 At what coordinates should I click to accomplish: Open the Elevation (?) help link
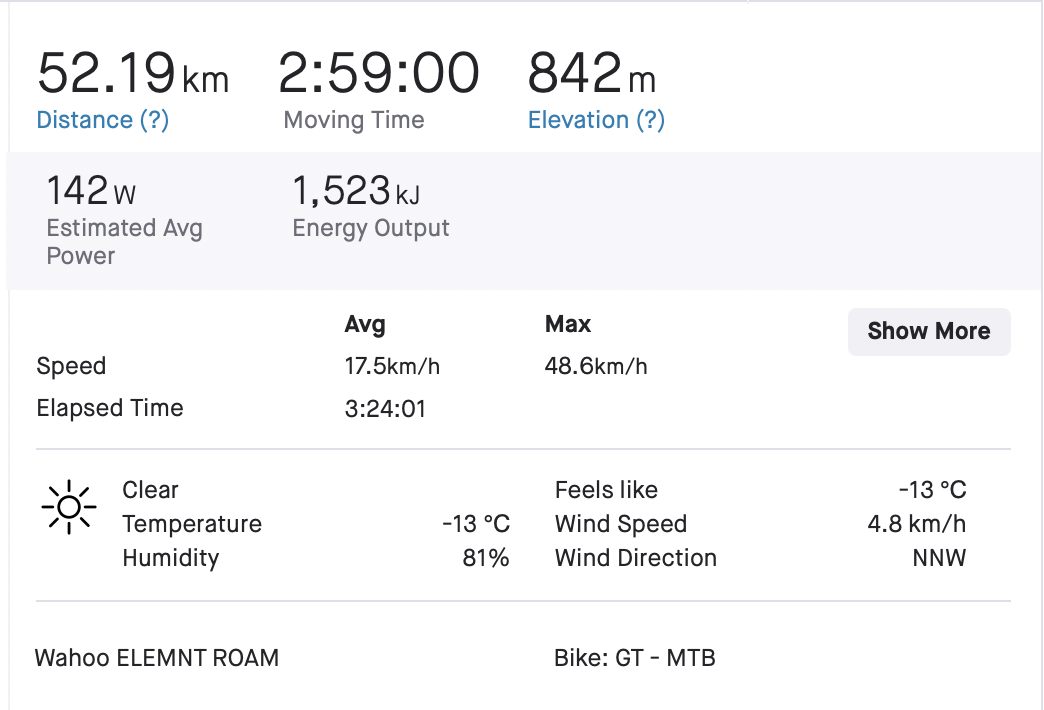click(596, 120)
